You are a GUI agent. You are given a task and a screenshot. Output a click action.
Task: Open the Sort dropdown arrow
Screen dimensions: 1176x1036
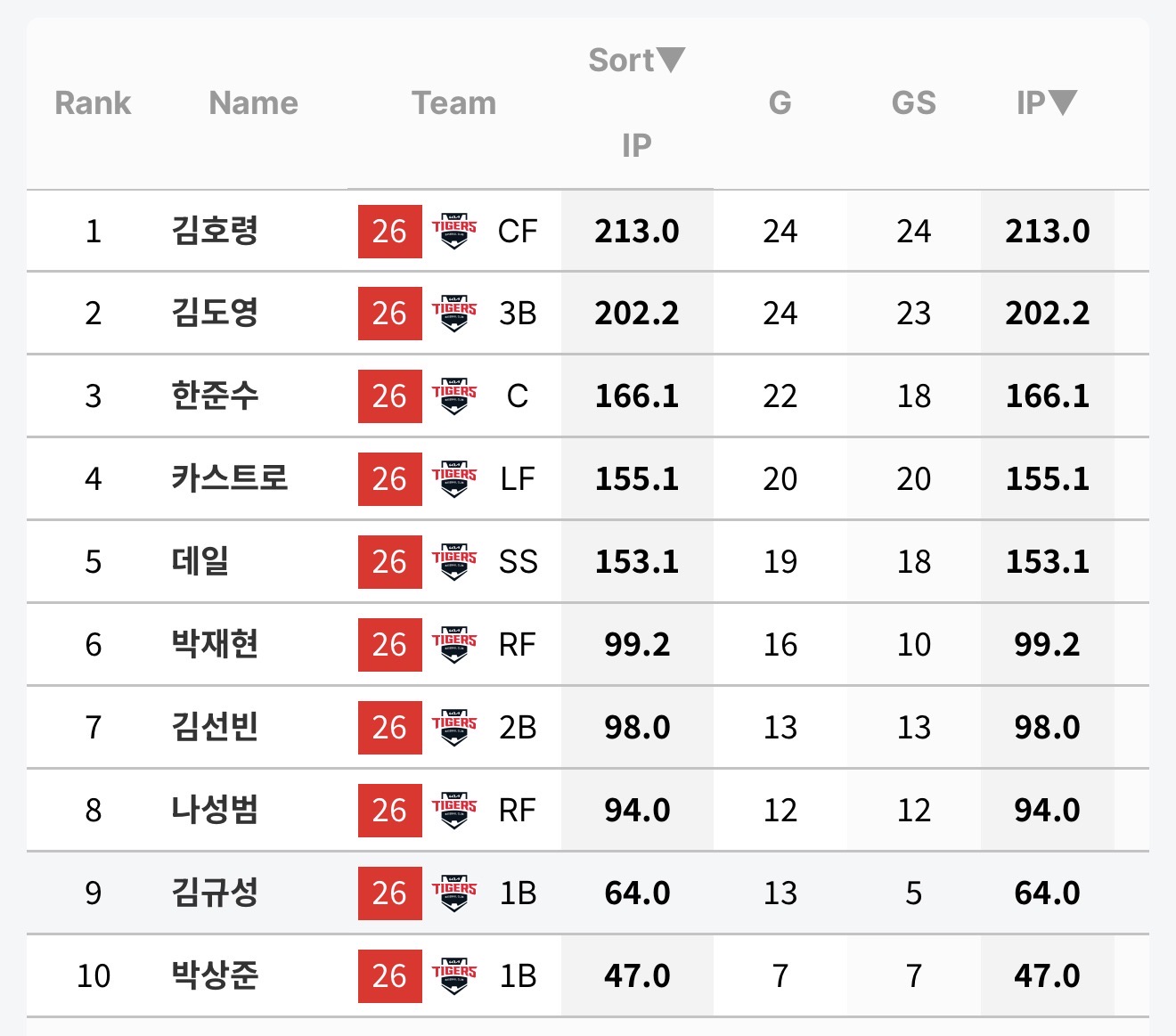click(670, 60)
